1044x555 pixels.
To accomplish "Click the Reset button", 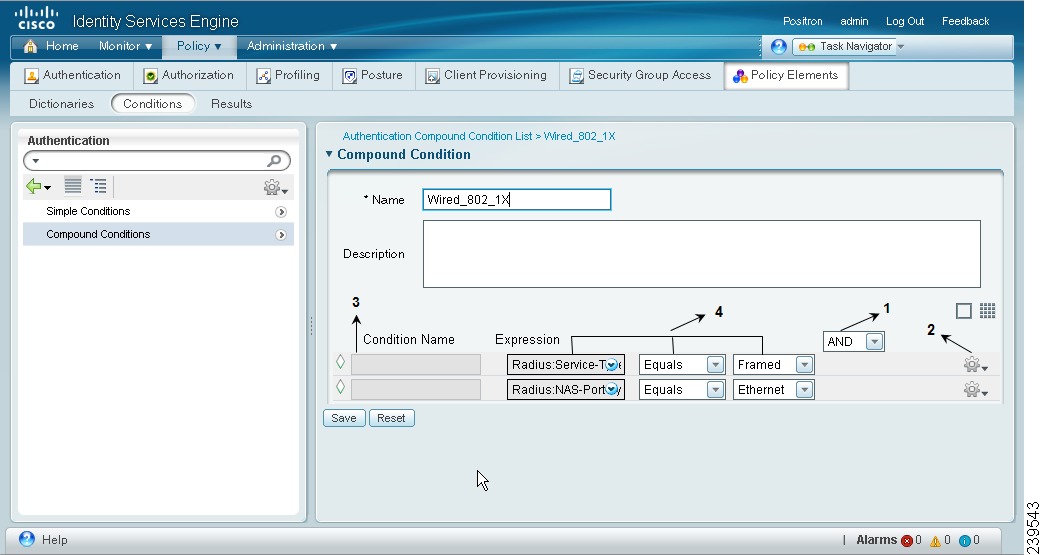I will pyautogui.click(x=392, y=418).
